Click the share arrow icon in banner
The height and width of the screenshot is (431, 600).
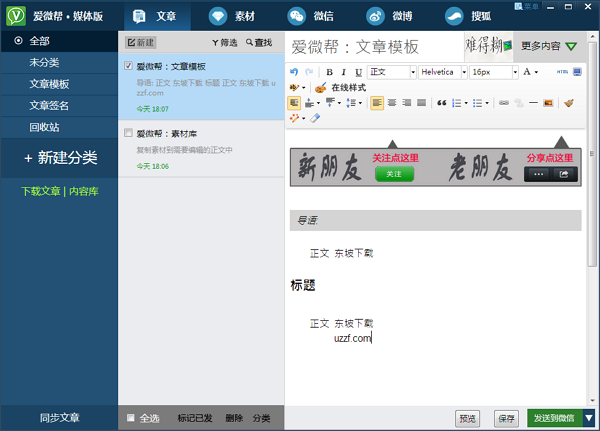pyautogui.click(x=564, y=174)
